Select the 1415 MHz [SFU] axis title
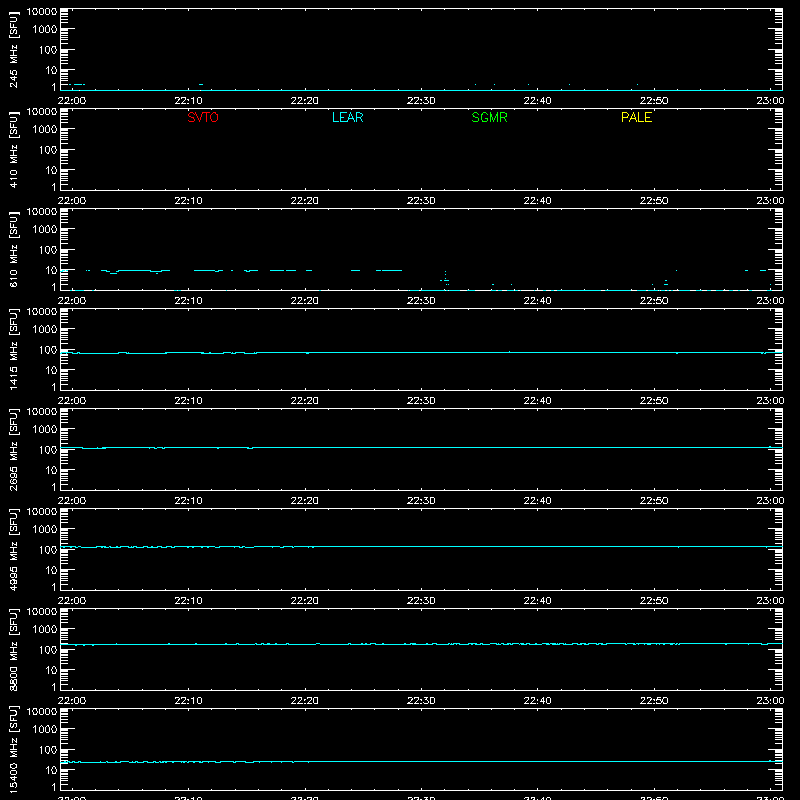 click(x=13, y=350)
